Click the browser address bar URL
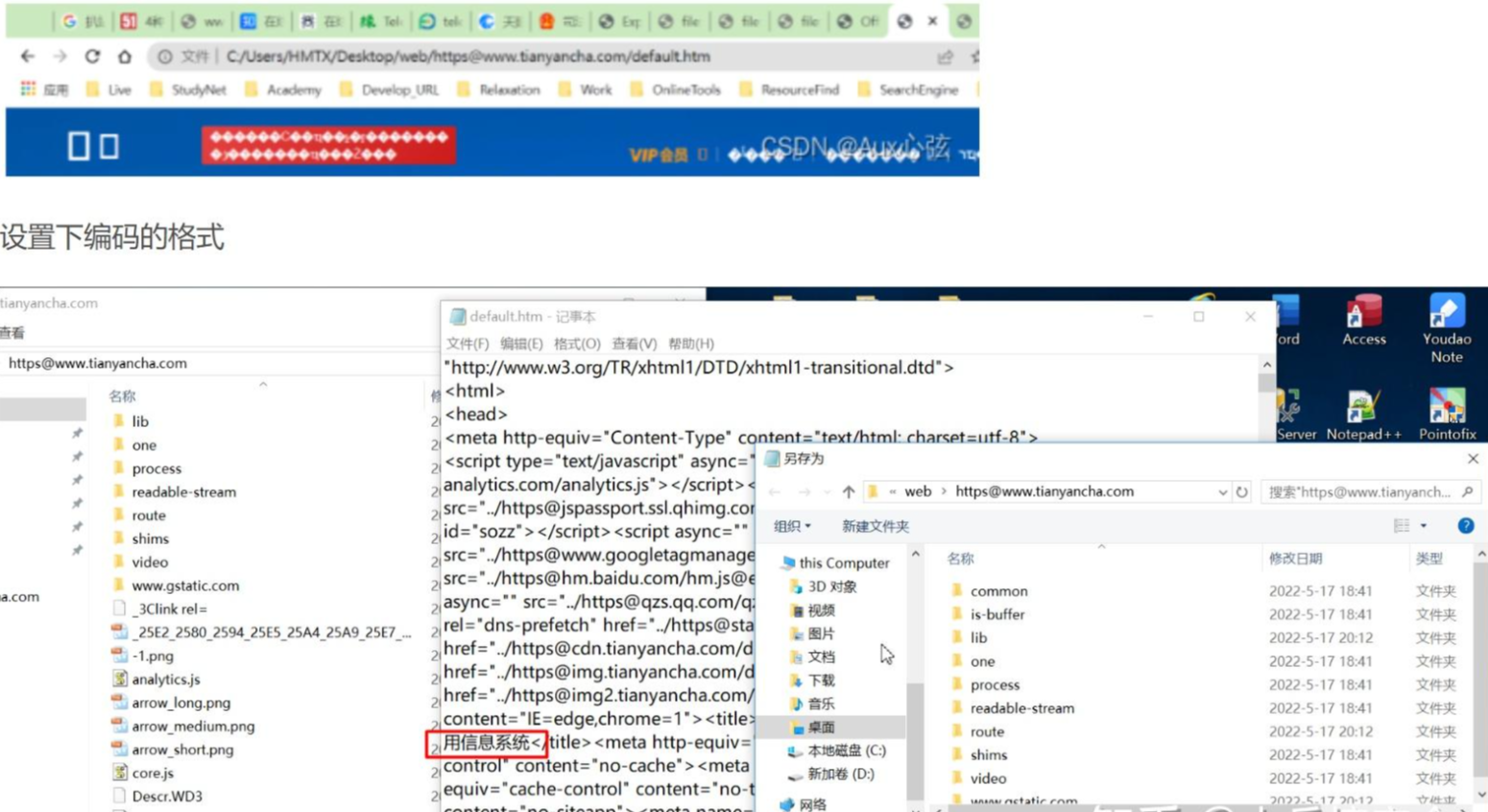The height and width of the screenshot is (812, 1488). [x=468, y=57]
